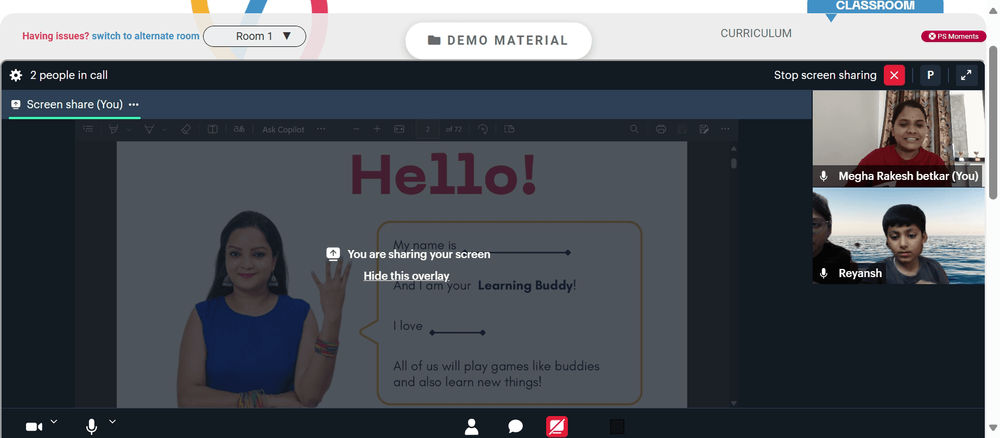The width and height of the screenshot is (1000, 438).
Task: Expand call to fullscreen
Action: click(966, 75)
